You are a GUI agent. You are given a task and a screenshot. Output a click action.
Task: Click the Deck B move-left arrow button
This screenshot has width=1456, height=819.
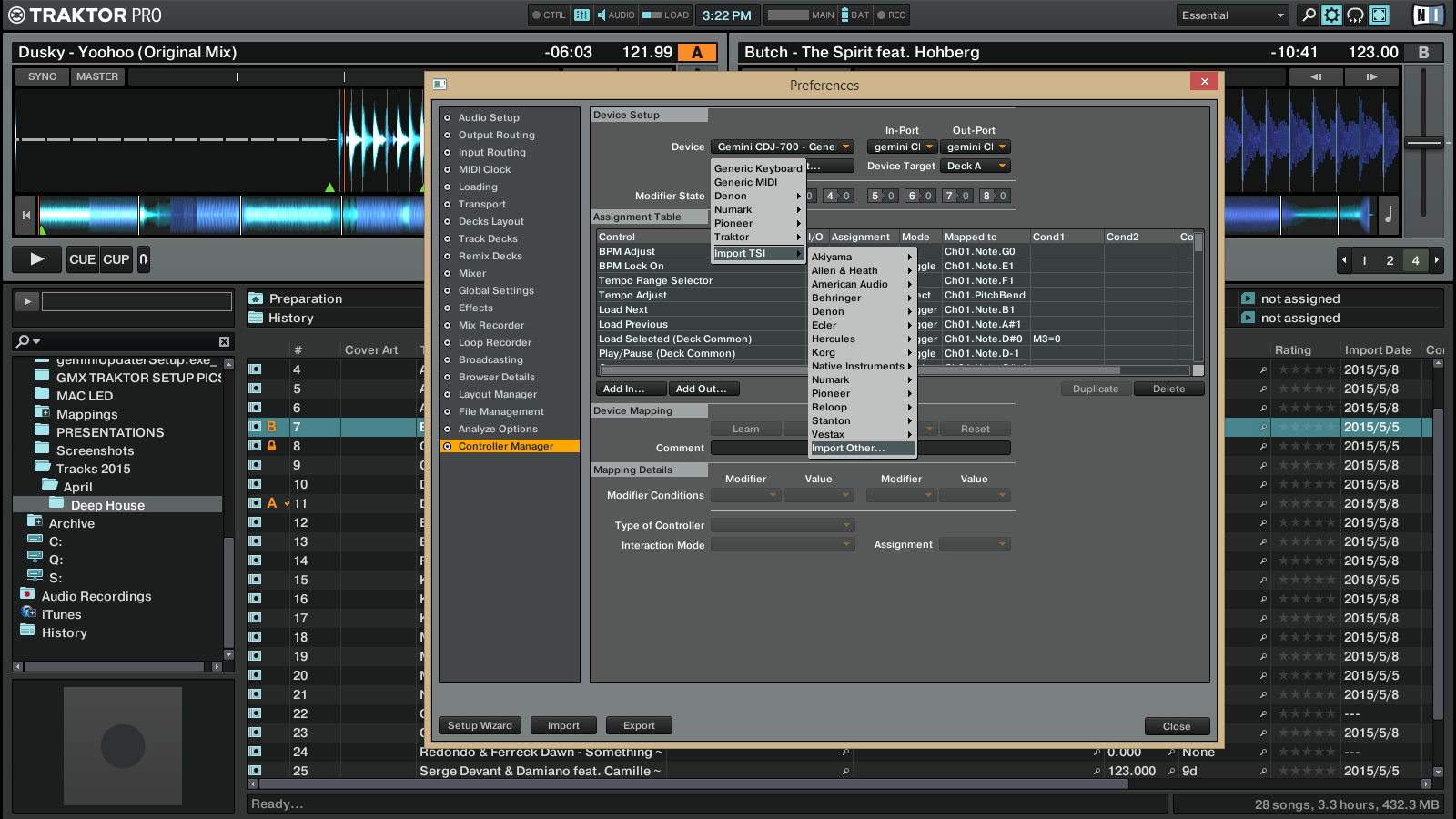[1316, 77]
